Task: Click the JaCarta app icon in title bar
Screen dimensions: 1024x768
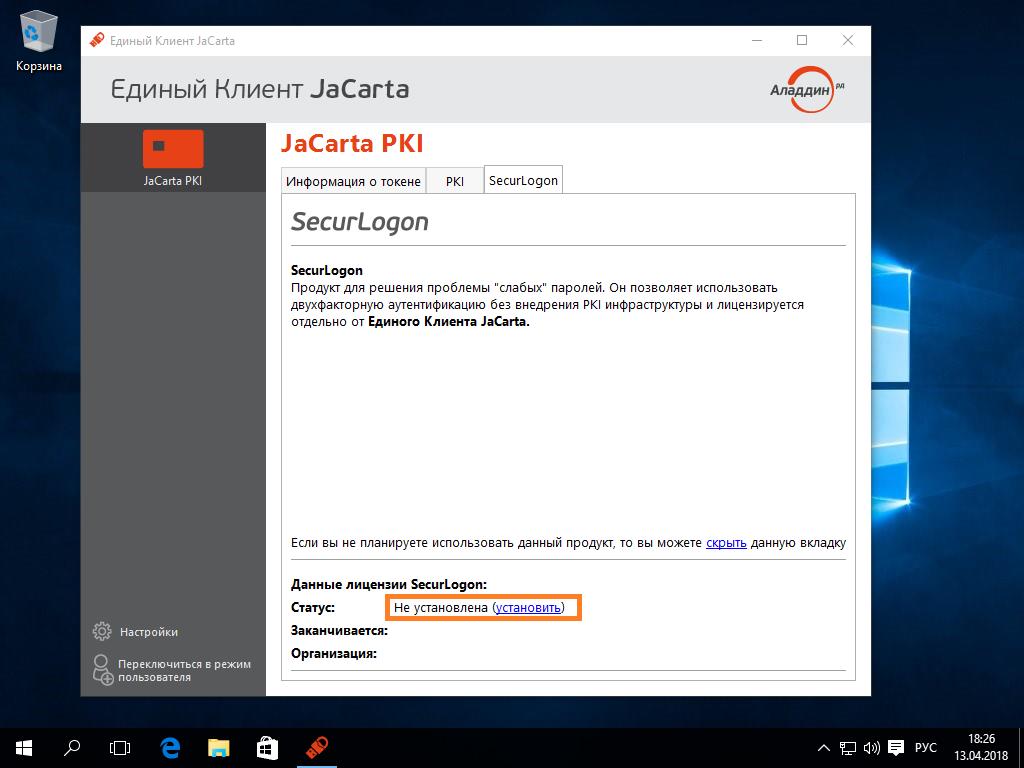Action: pyautogui.click(x=97, y=40)
